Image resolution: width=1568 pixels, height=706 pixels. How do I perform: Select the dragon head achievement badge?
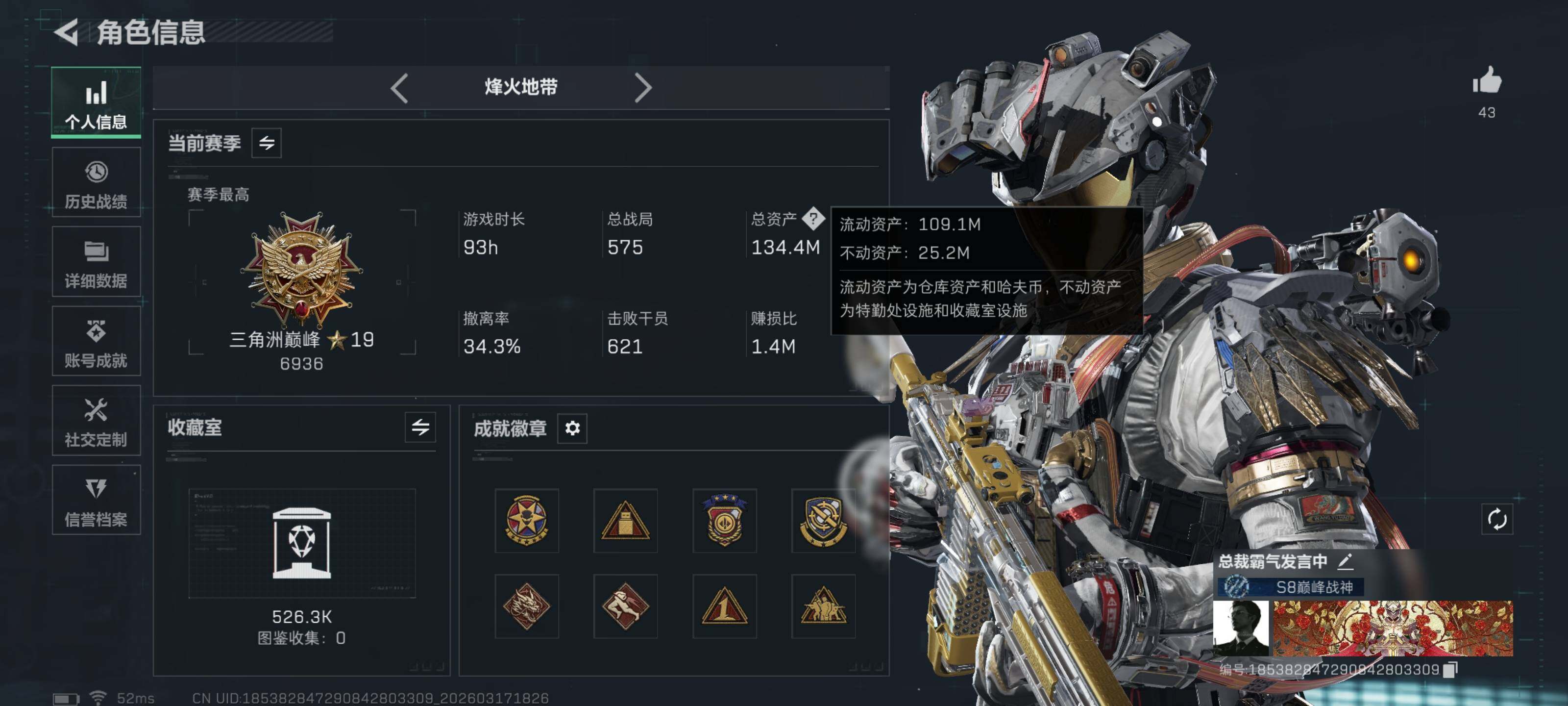(x=527, y=606)
